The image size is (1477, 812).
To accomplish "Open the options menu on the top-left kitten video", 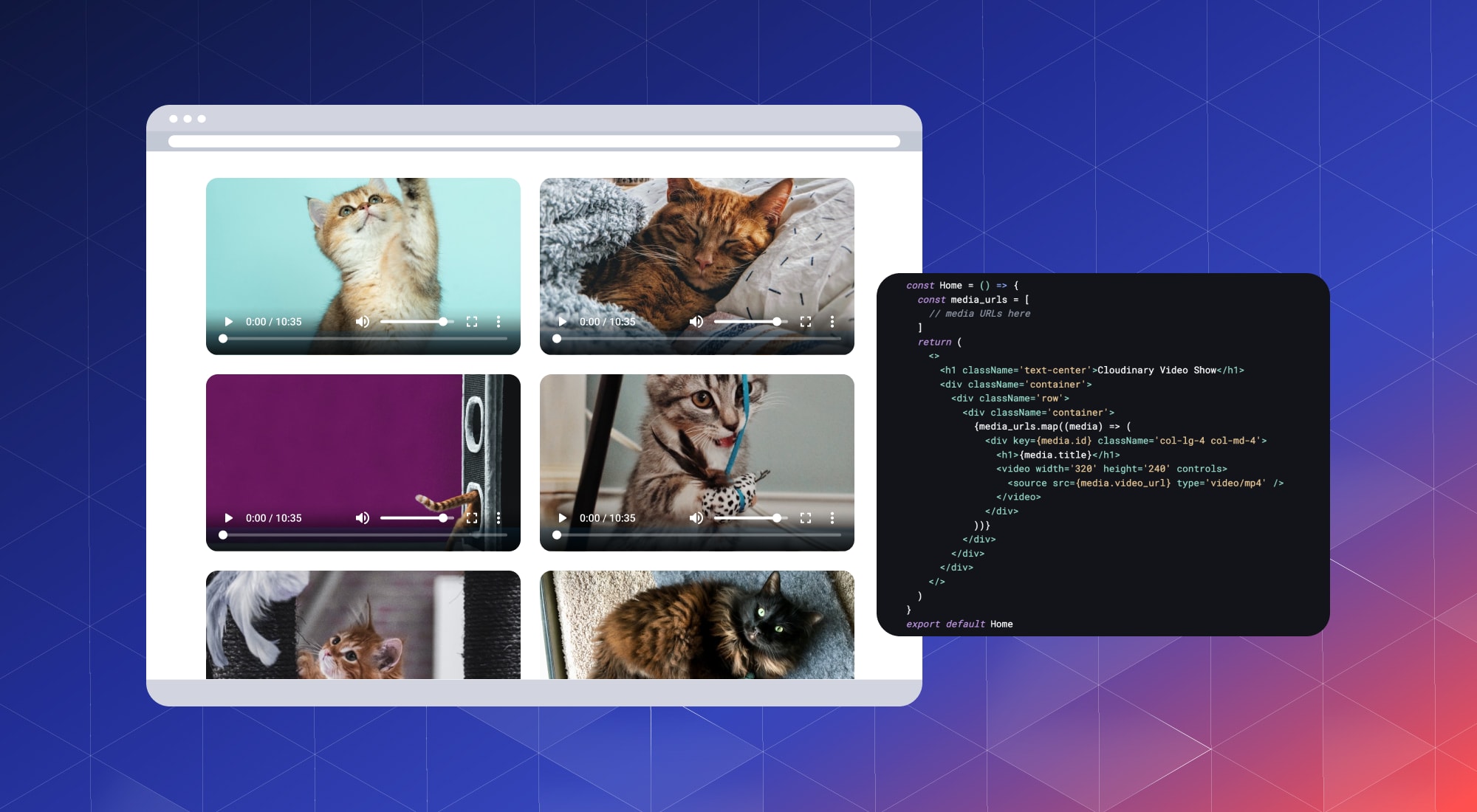I will [499, 322].
